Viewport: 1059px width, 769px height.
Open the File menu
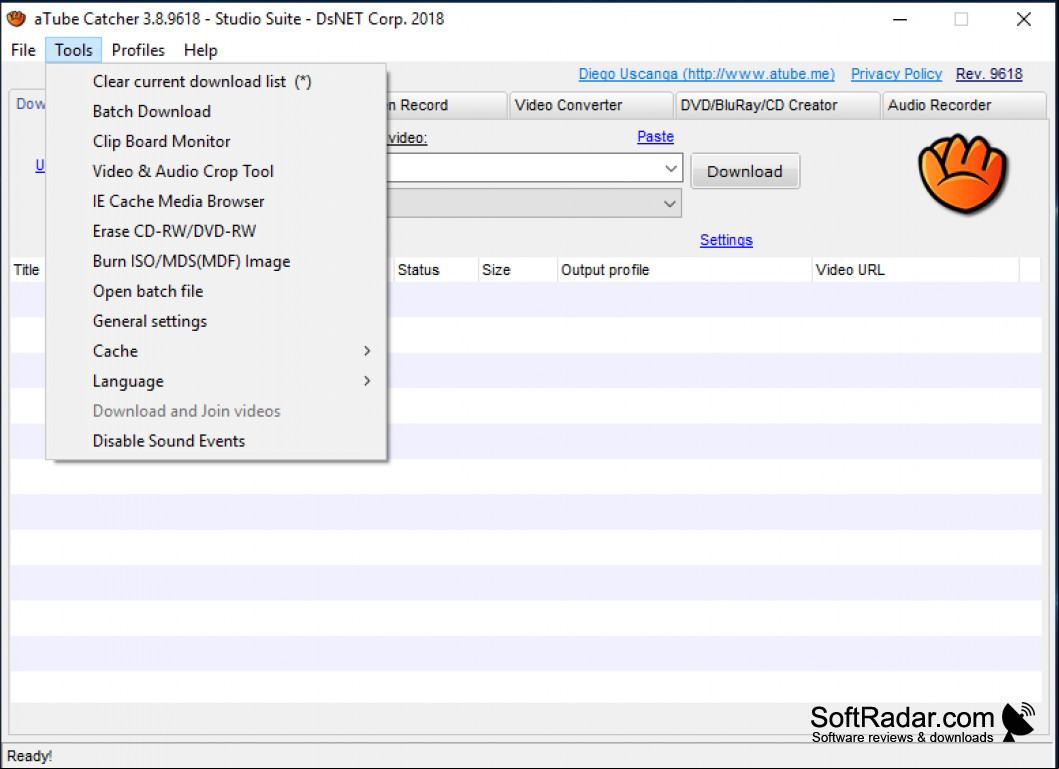coord(23,50)
